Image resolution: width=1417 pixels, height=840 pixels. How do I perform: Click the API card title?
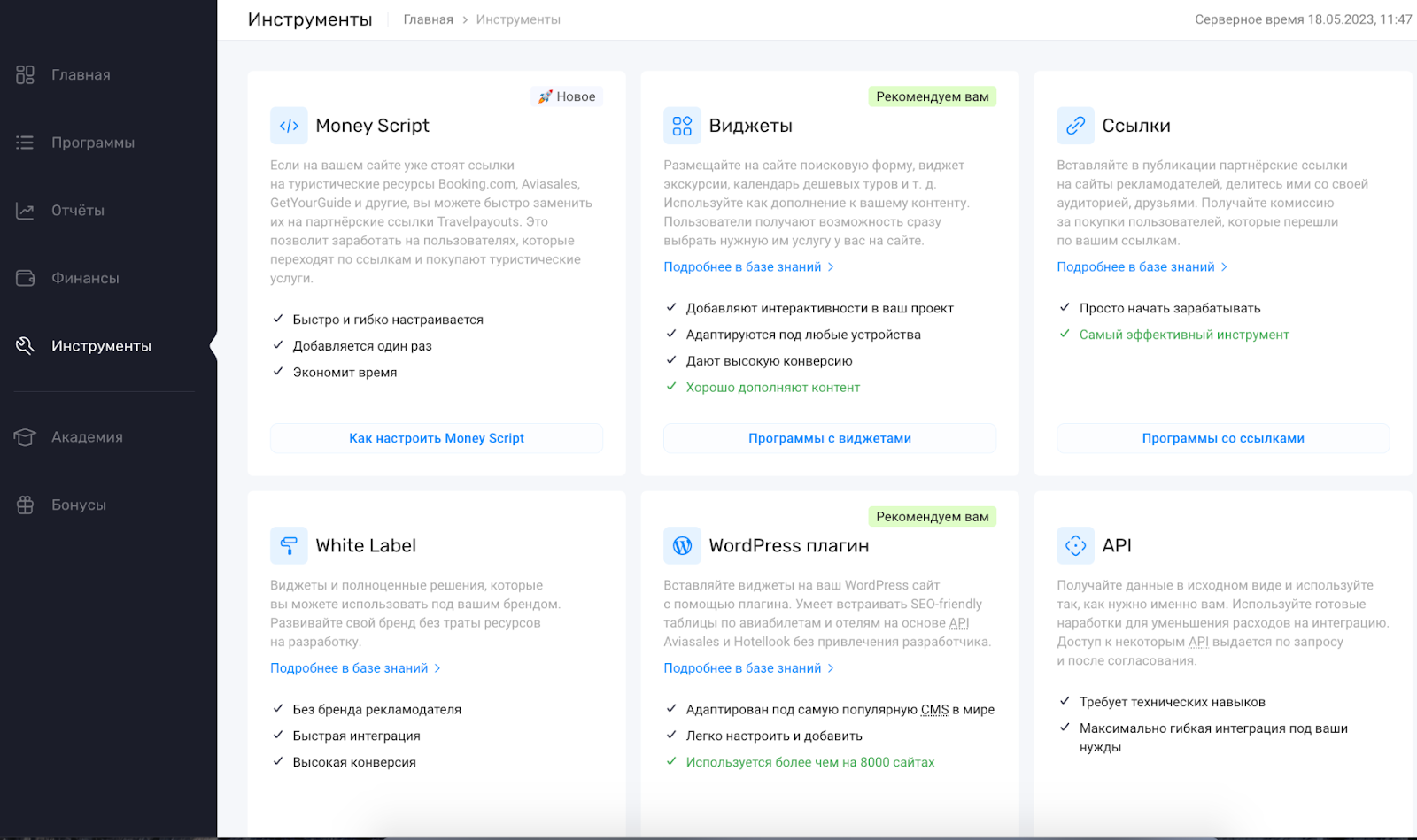1117,545
